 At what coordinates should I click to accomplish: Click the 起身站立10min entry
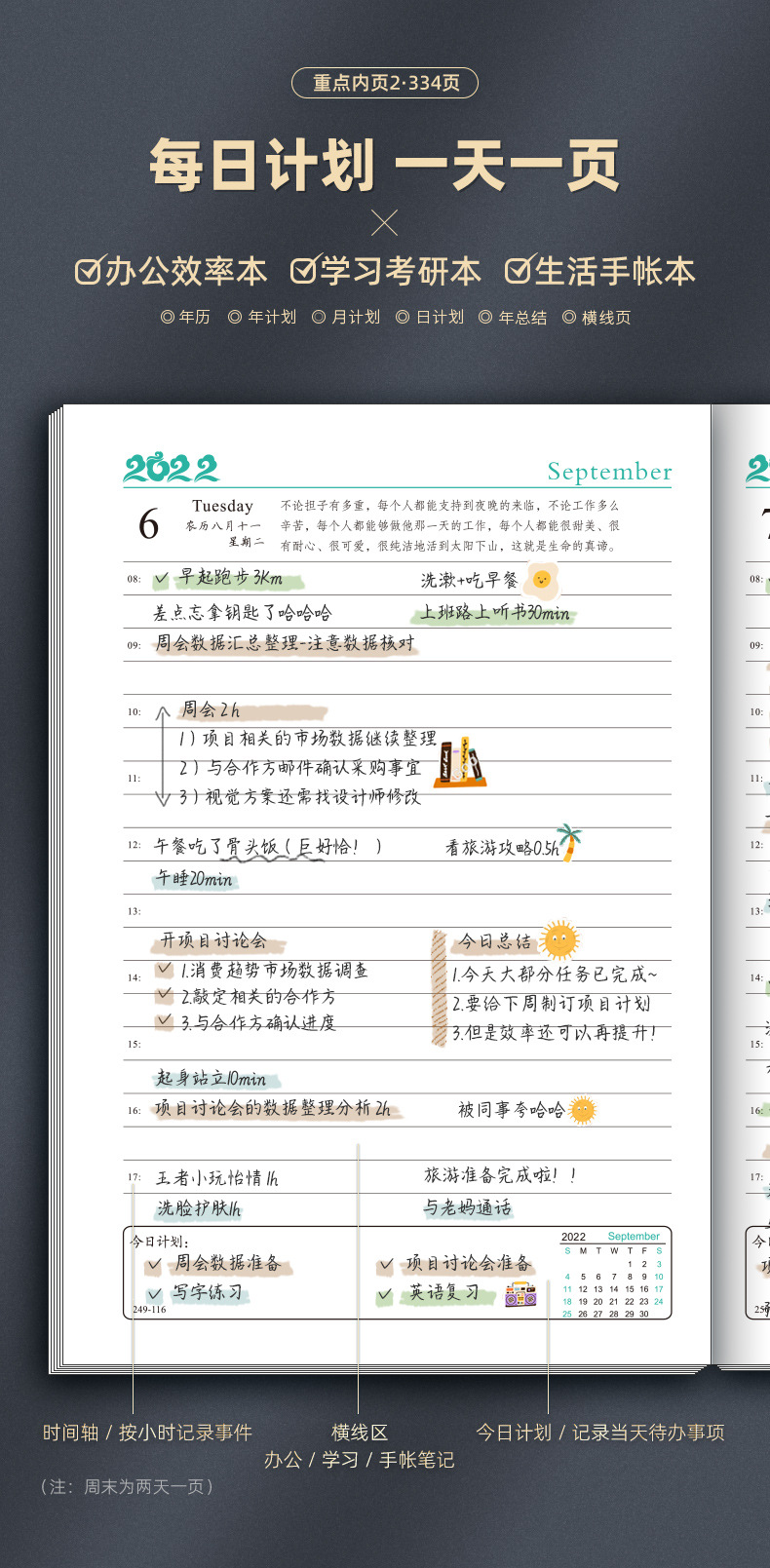click(x=212, y=1078)
